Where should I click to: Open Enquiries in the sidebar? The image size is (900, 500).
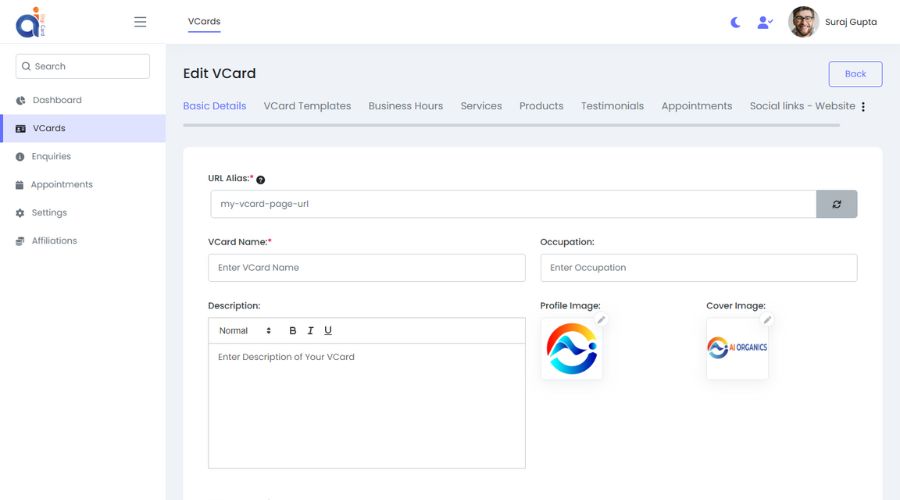(x=51, y=157)
